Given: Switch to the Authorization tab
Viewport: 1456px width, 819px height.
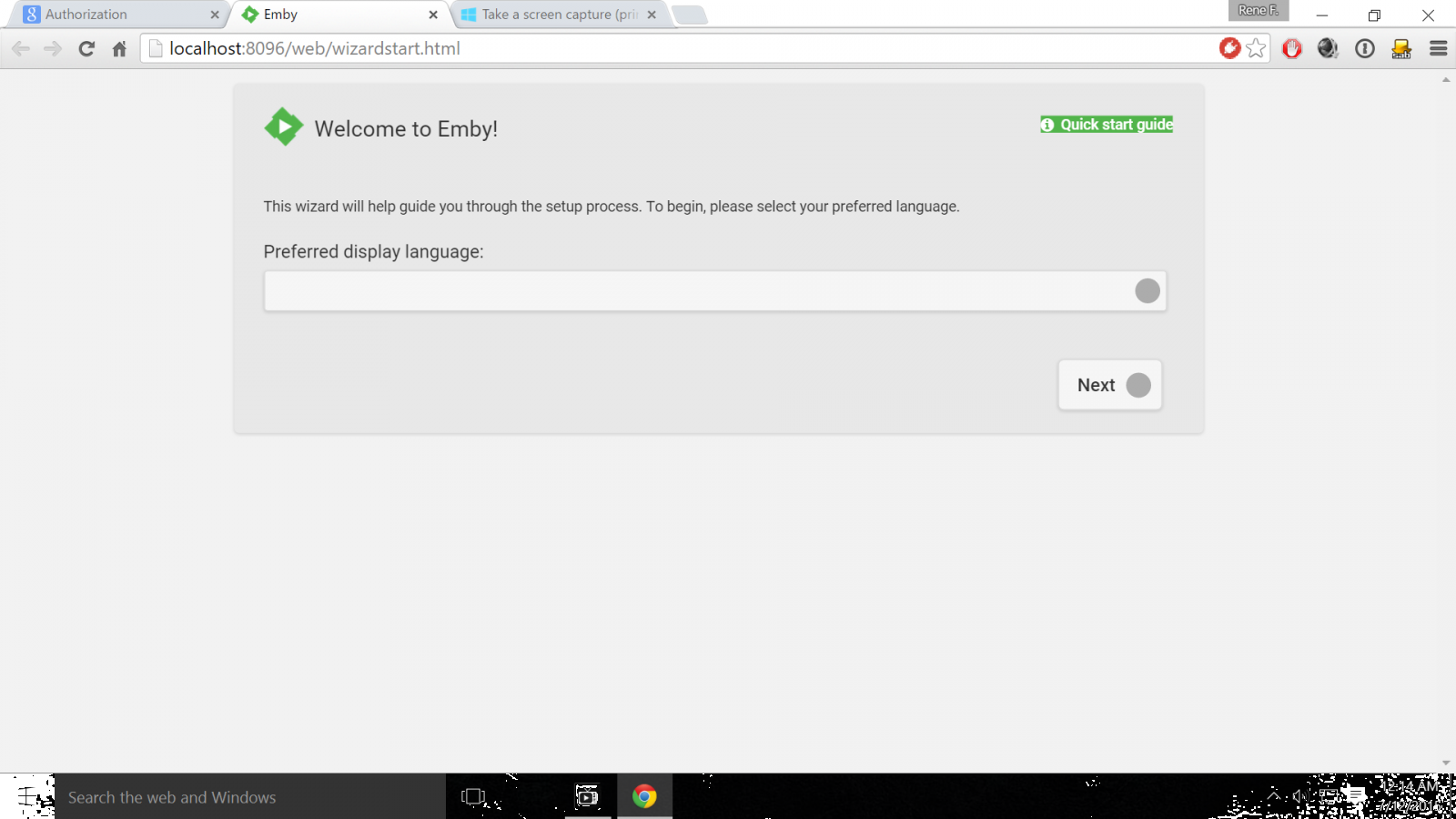Looking at the screenshot, I should pos(116,15).
